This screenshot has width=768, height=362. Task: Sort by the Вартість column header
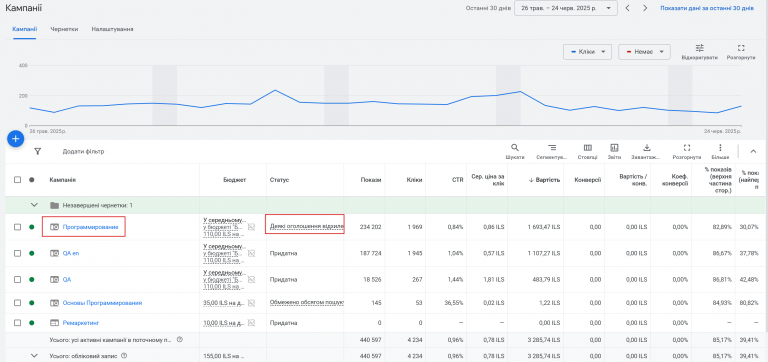pyautogui.click(x=544, y=180)
